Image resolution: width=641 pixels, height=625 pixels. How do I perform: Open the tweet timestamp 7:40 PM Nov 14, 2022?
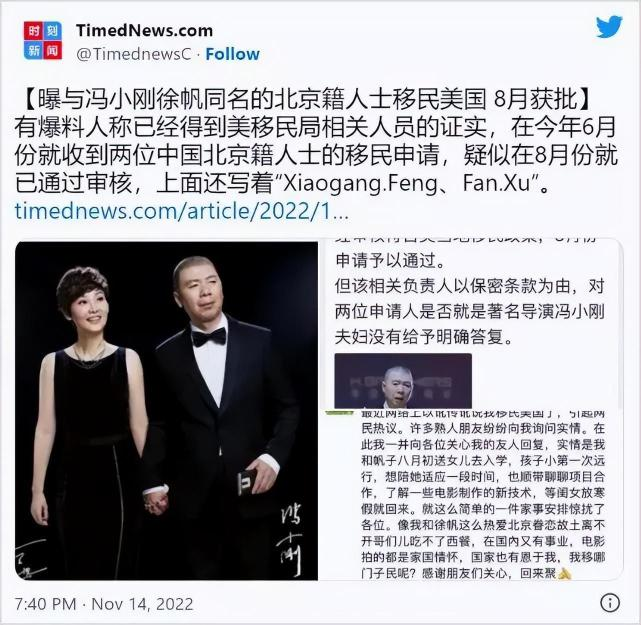(x=104, y=604)
